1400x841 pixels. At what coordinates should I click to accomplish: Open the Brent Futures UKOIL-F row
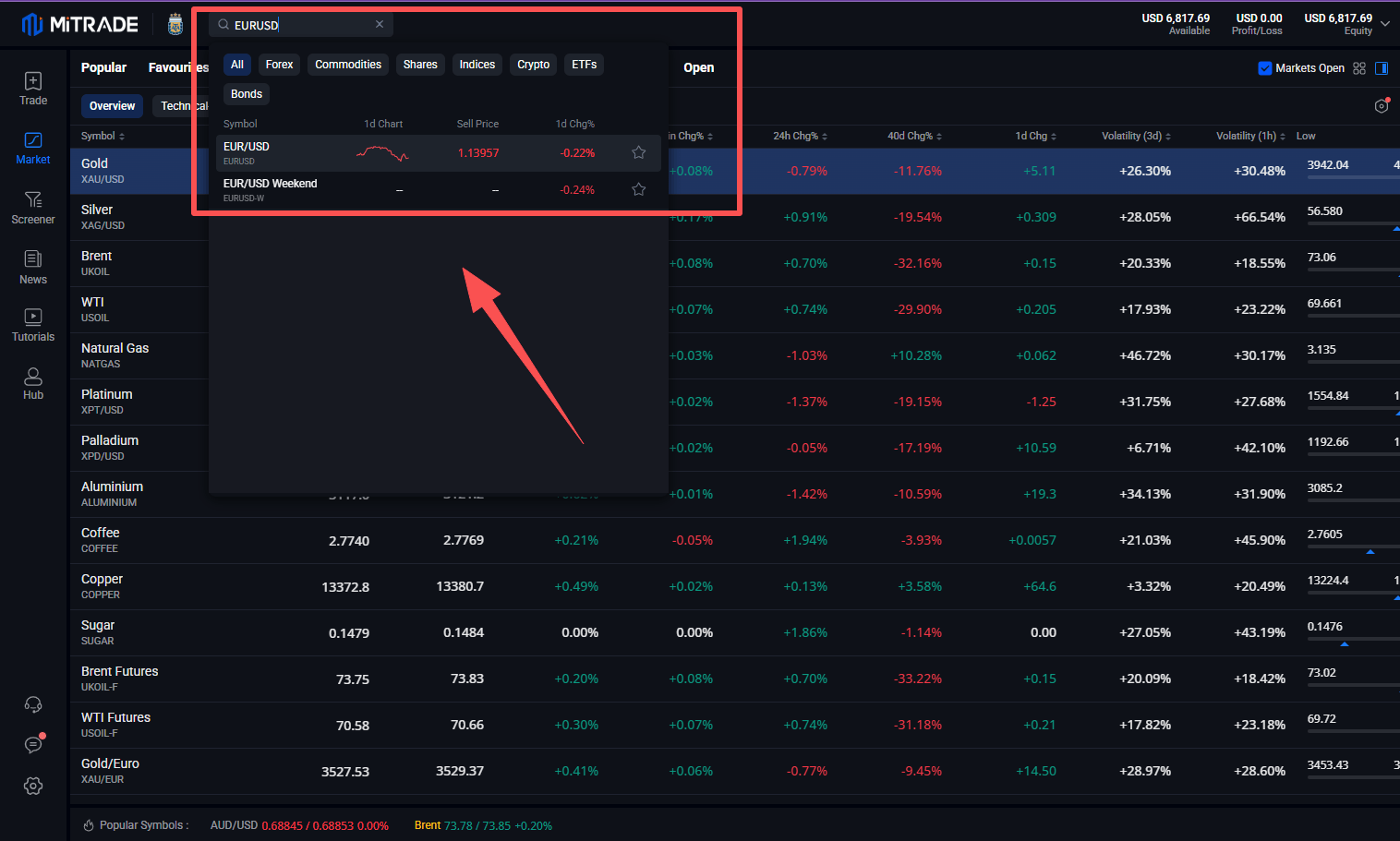tap(735, 679)
